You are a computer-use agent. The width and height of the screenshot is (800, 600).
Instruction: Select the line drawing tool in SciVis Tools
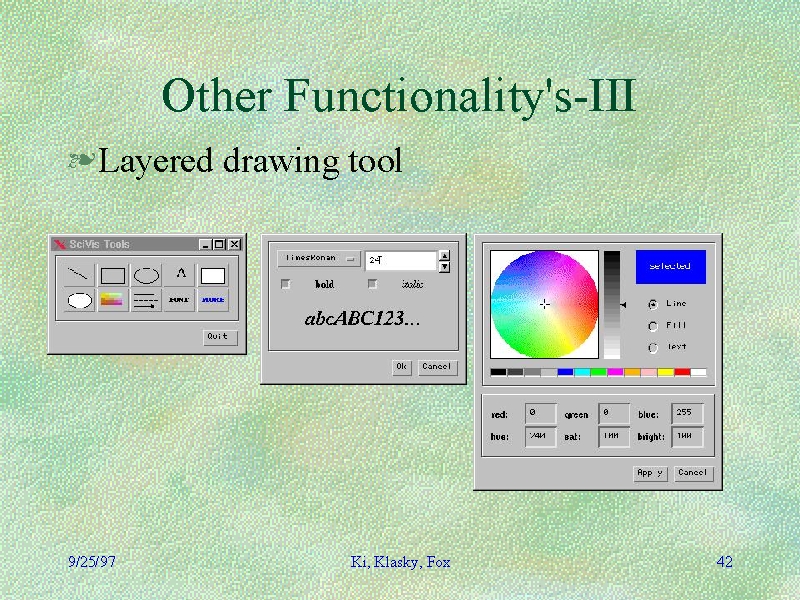tap(78, 275)
